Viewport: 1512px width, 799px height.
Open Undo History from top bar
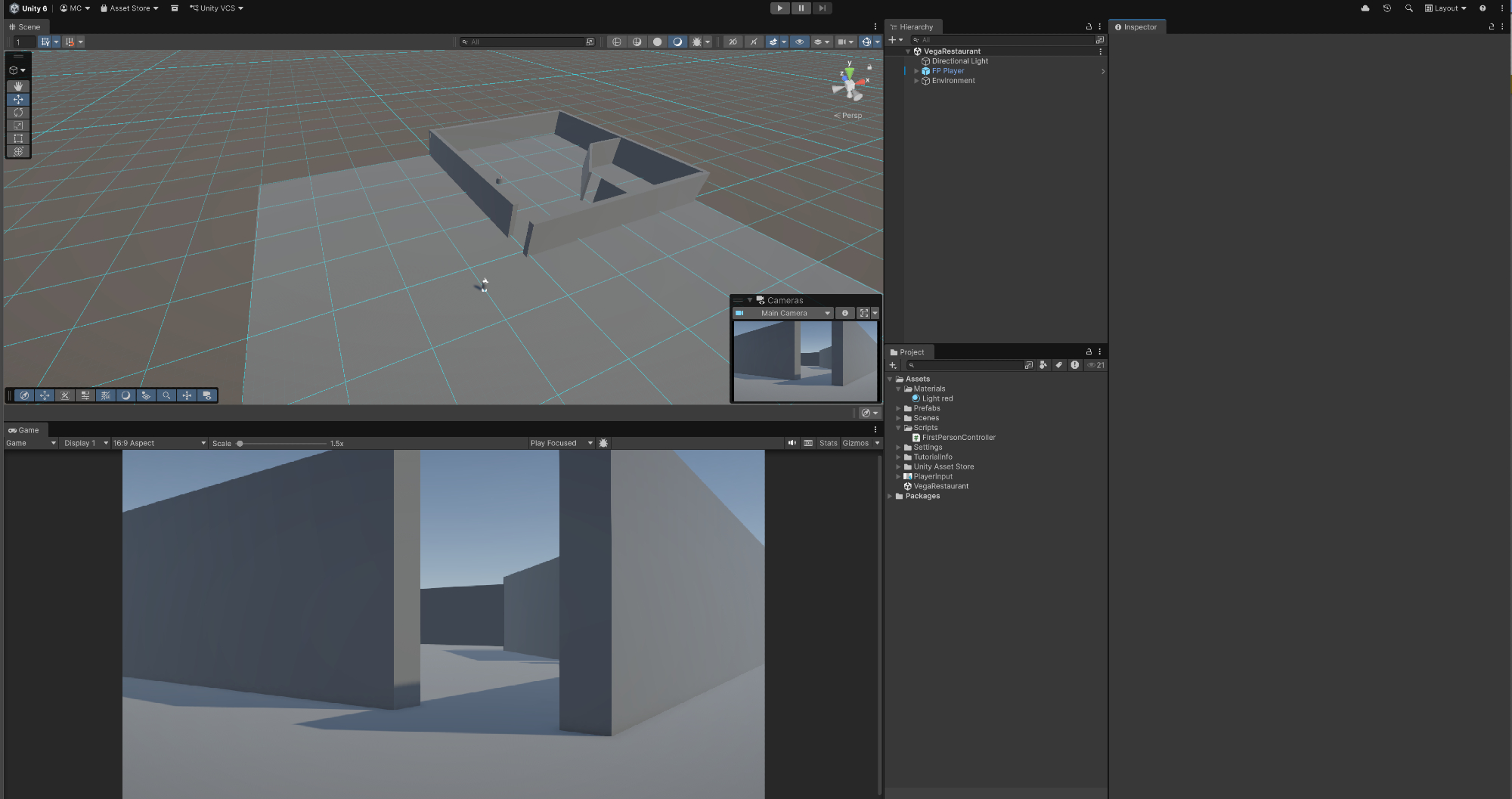pos(1387,8)
